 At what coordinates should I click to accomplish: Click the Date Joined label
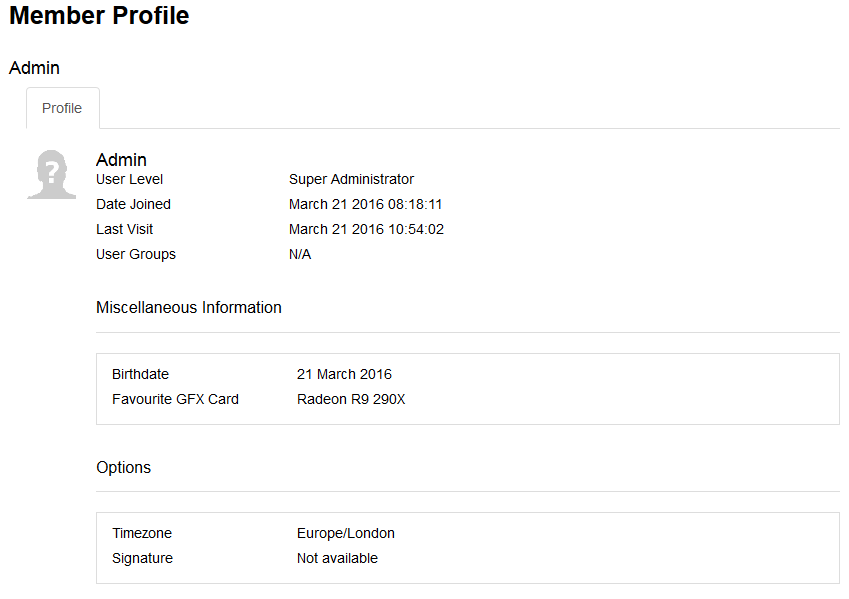click(133, 204)
